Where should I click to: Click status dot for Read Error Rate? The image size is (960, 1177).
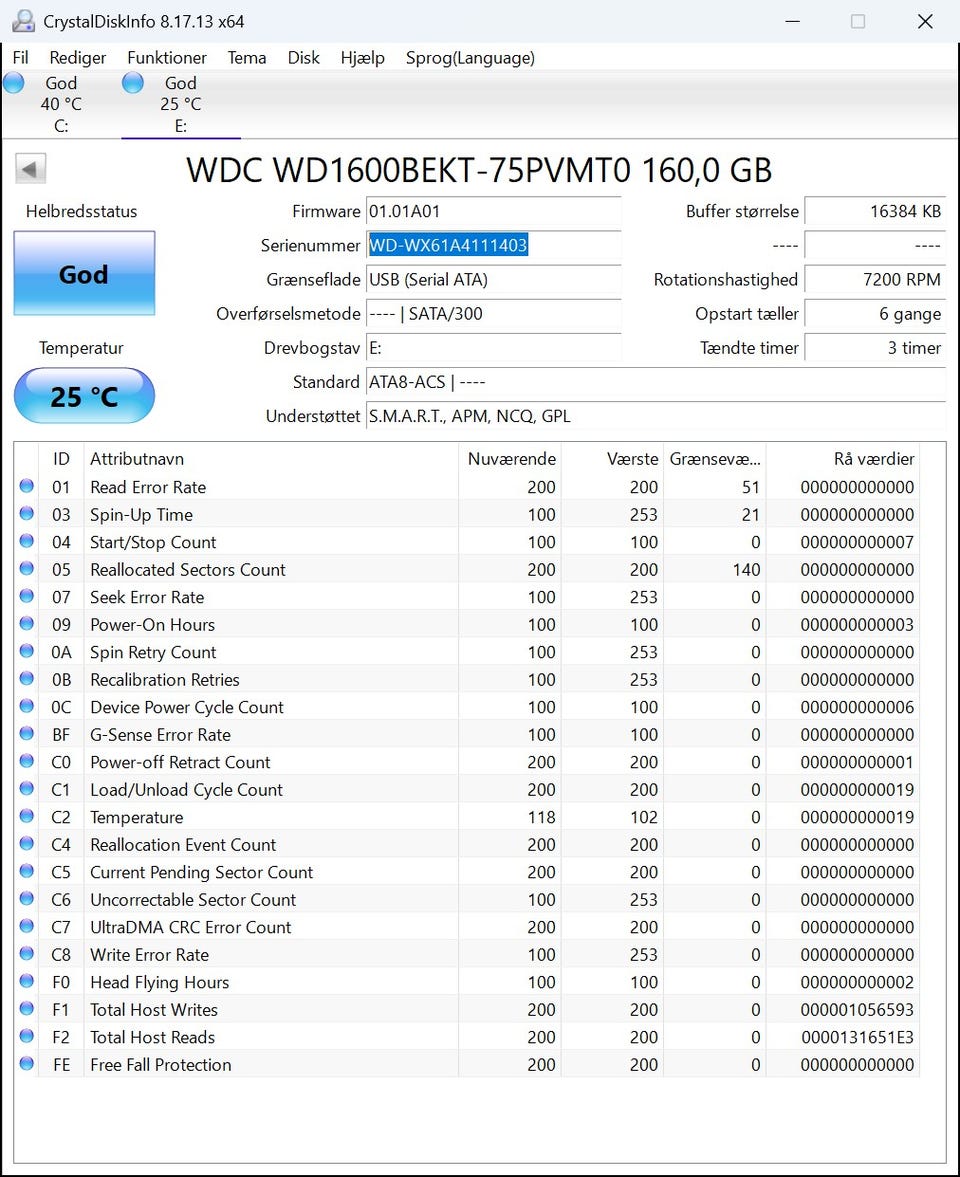coord(27,486)
